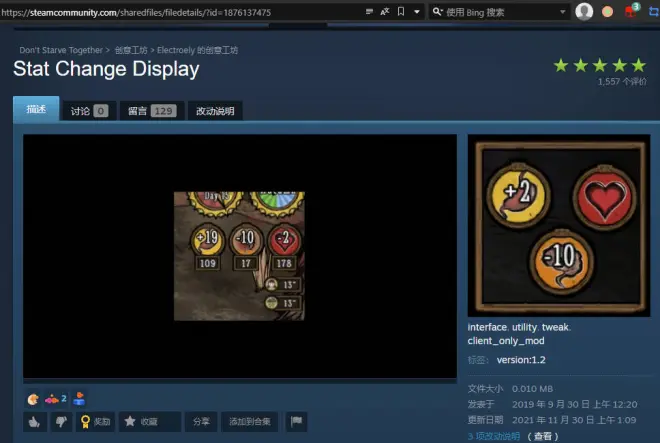Click the red extension icon with badge 3
This screenshot has width=660, height=443.
pos(630,11)
